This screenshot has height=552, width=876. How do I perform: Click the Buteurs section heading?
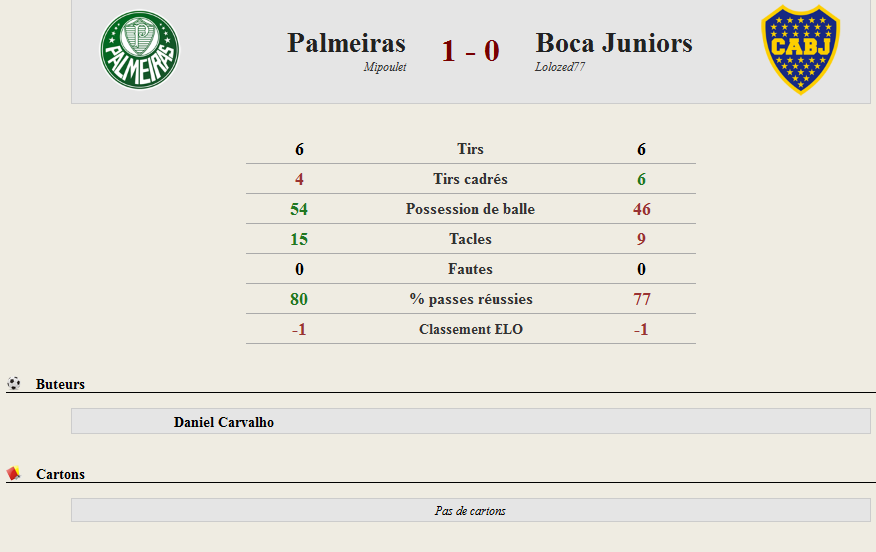pyautogui.click(x=60, y=384)
